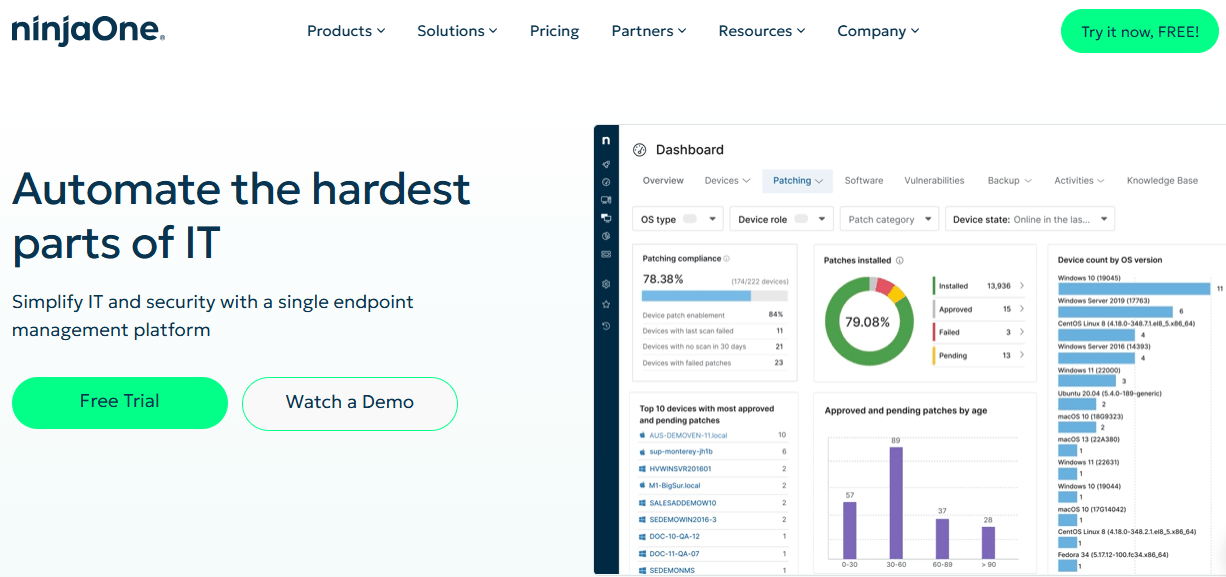Viewport: 1226px width, 577px height.
Task: Open the history clock icon in the sidebar
Action: 606,326
